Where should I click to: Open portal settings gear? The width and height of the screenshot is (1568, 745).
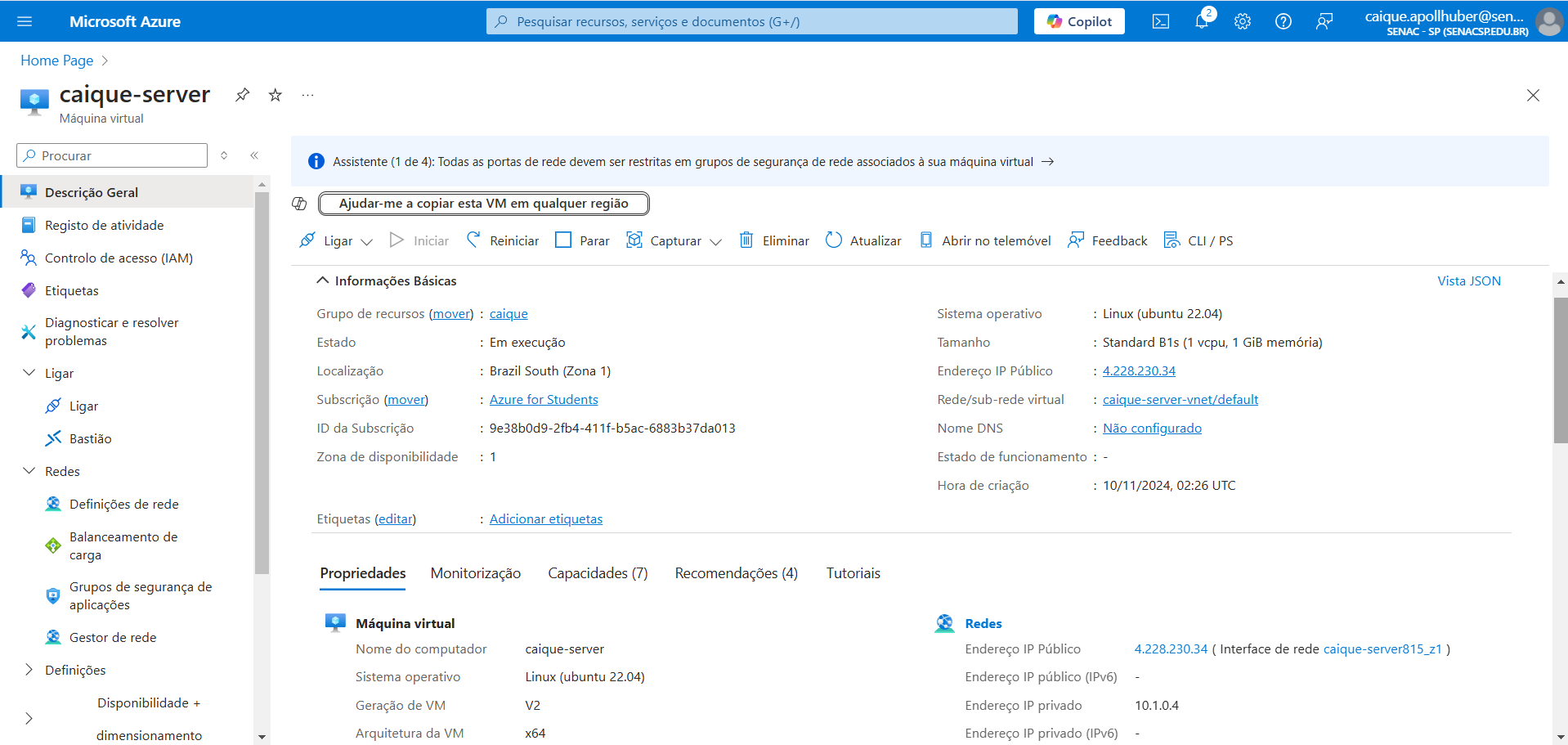pos(1243,21)
